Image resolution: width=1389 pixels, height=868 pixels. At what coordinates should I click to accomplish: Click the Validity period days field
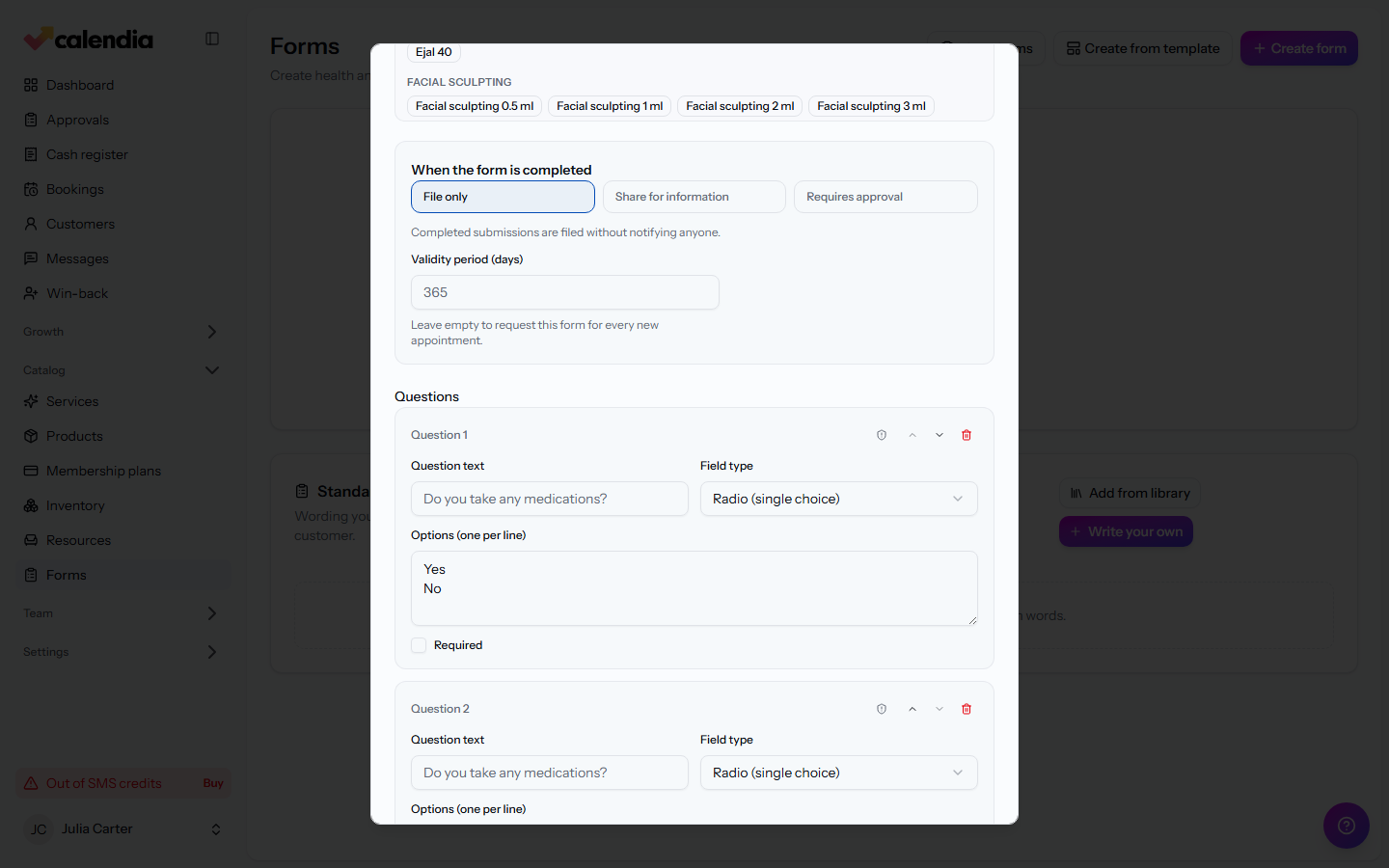(x=565, y=292)
